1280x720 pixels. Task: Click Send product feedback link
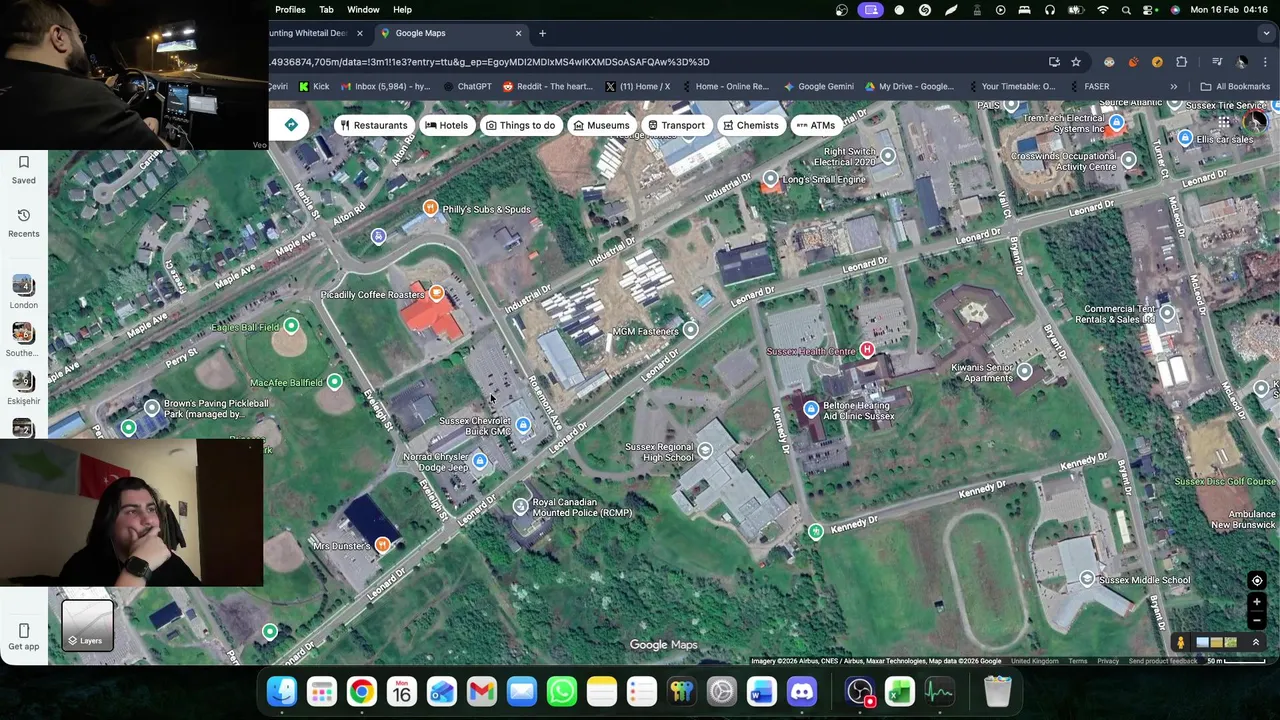(1162, 661)
